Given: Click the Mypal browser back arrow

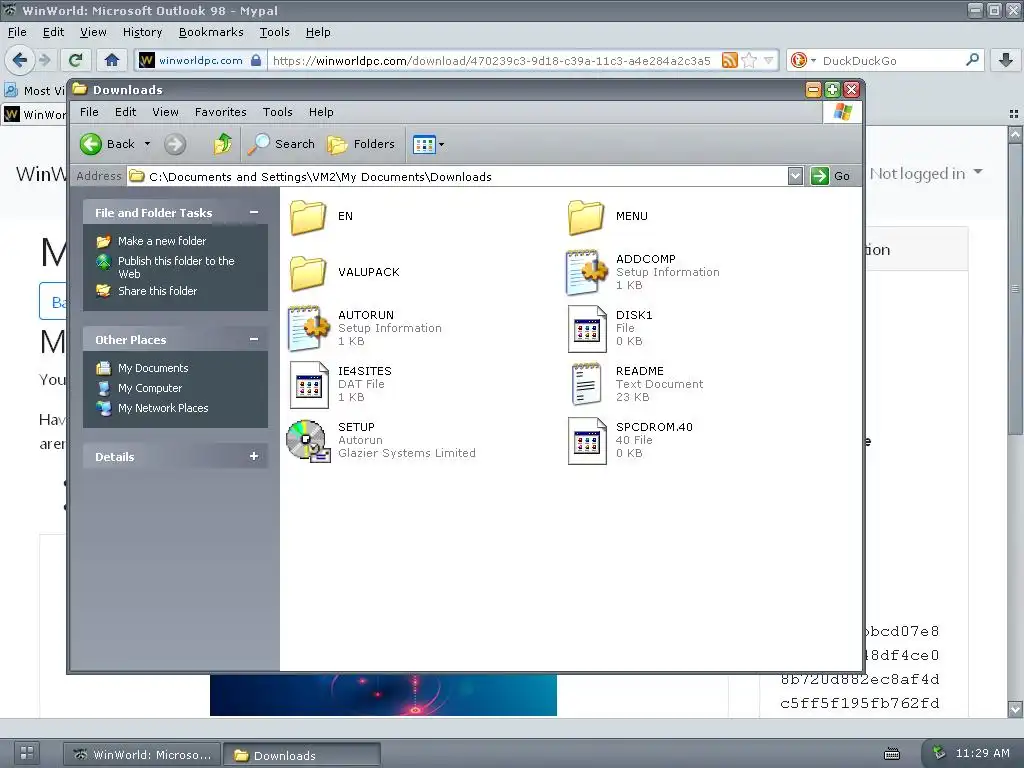Looking at the screenshot, I should click(x=20, y=61).
